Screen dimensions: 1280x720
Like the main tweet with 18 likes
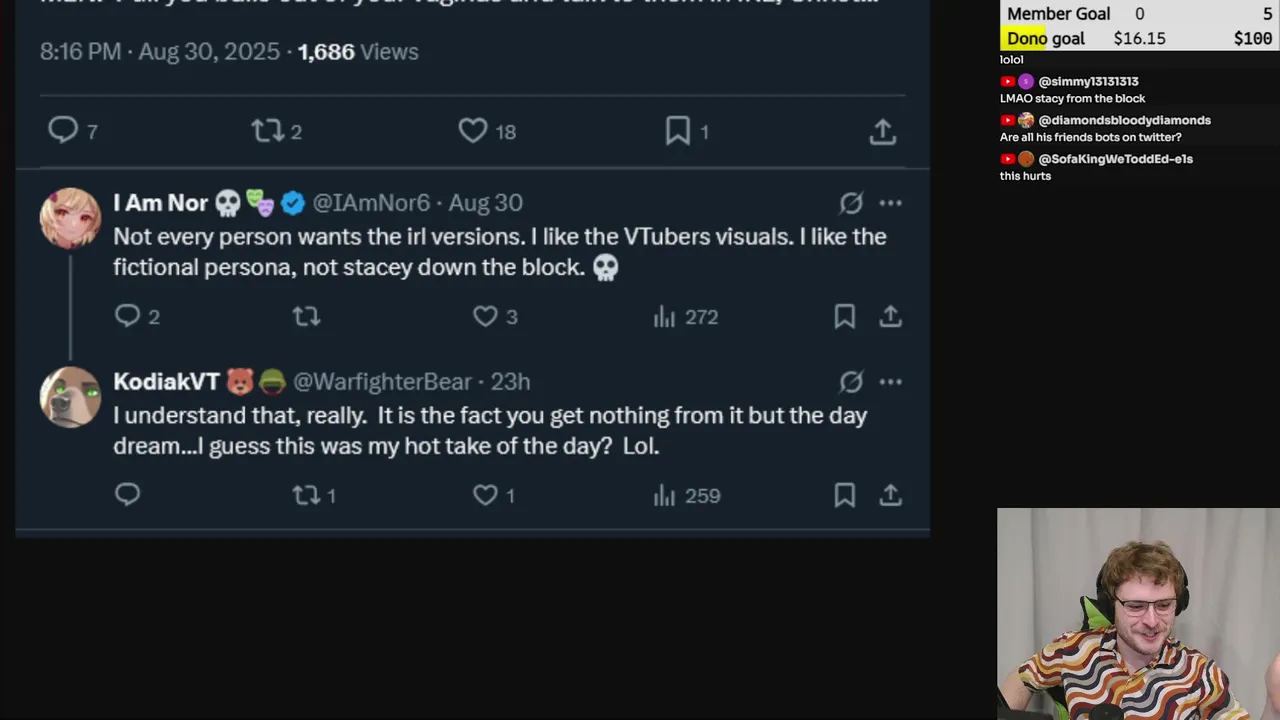click(473, 130)
